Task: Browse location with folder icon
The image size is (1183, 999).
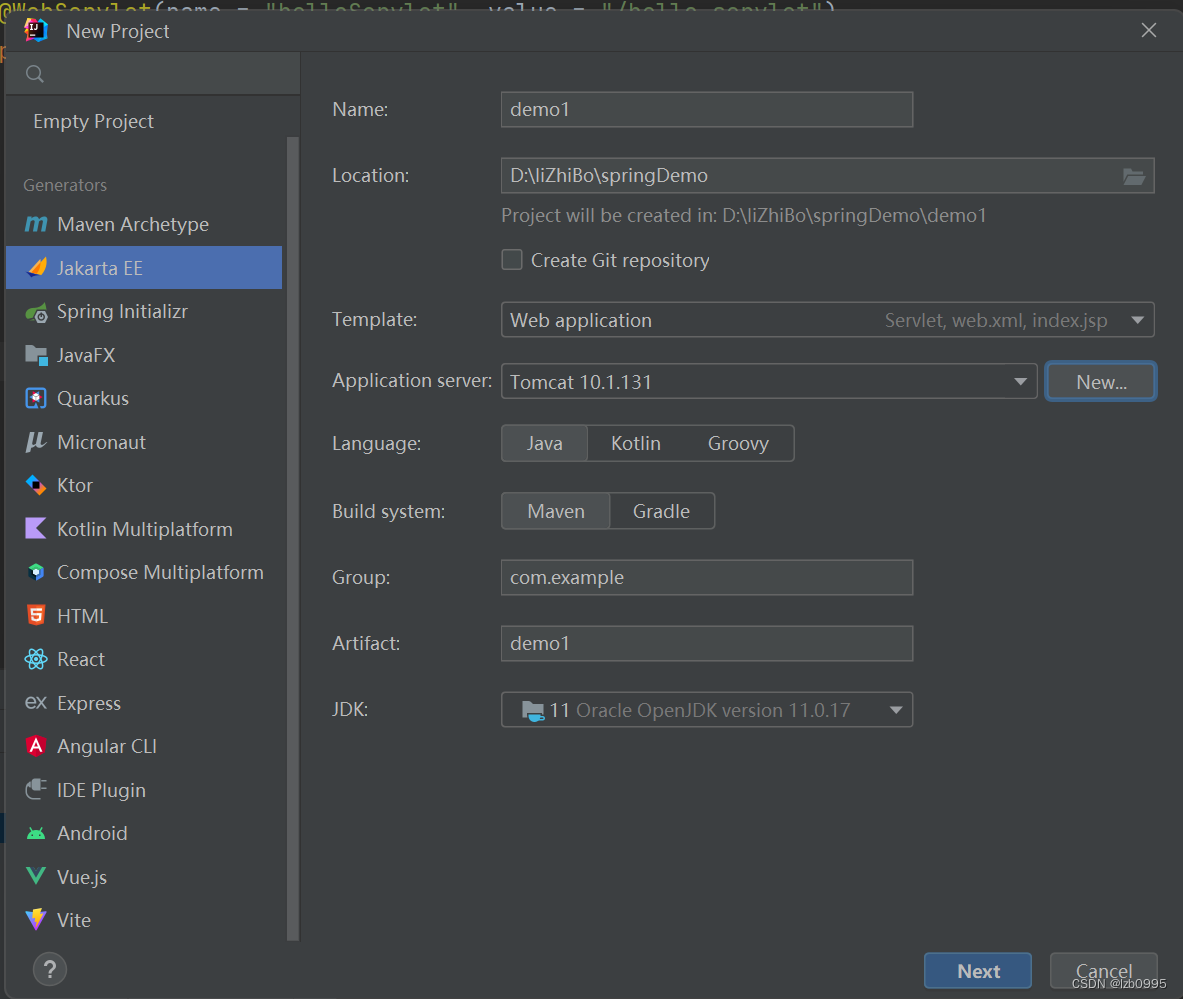Action: click(x=1133, y=177)
